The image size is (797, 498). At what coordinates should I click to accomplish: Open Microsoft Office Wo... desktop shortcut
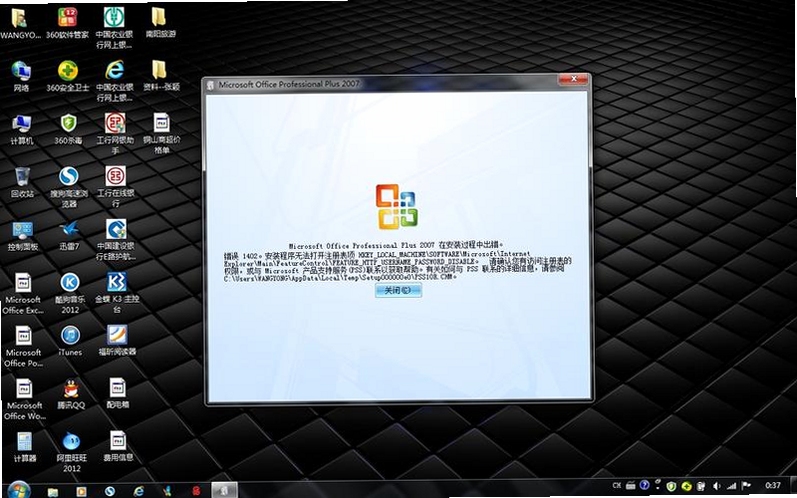[x=24, y=400]
